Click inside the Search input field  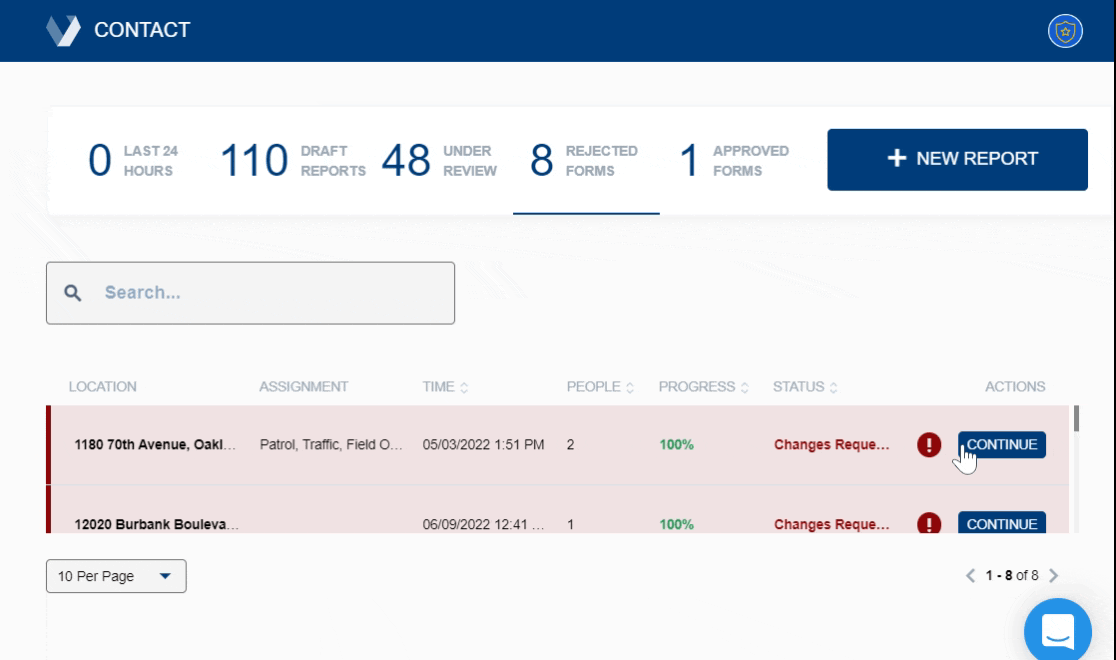click(x=250, y=292)
